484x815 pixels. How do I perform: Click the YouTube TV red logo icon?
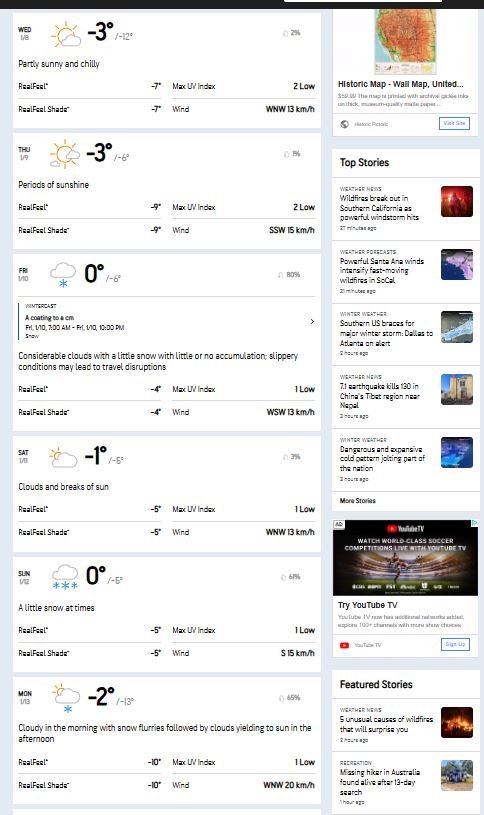point(344,645)
